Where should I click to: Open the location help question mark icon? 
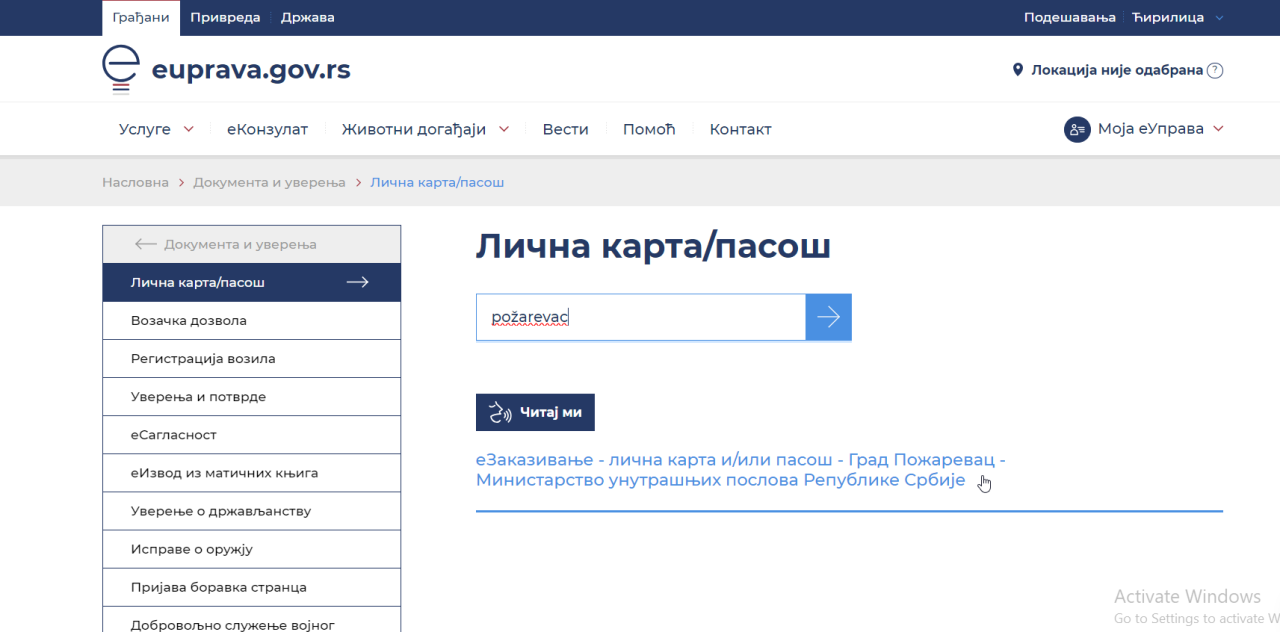[1215, 70]
